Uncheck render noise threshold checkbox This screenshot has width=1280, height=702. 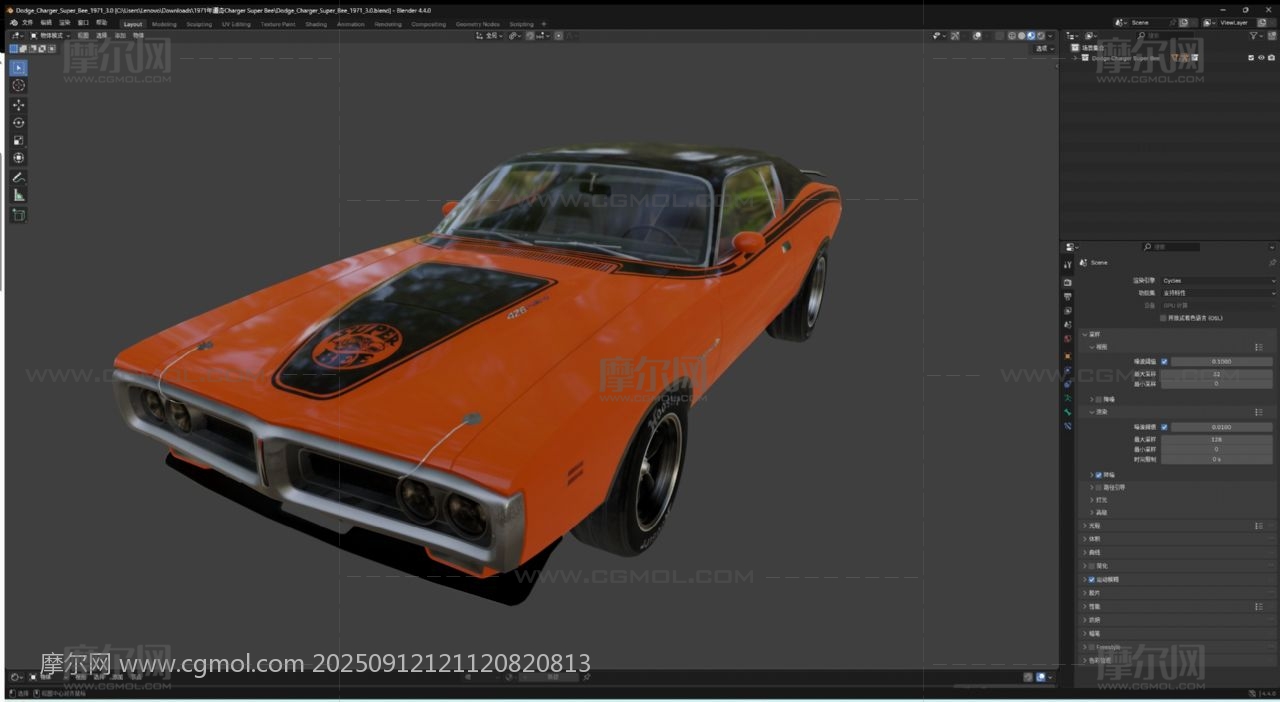tap(1164, 427)
